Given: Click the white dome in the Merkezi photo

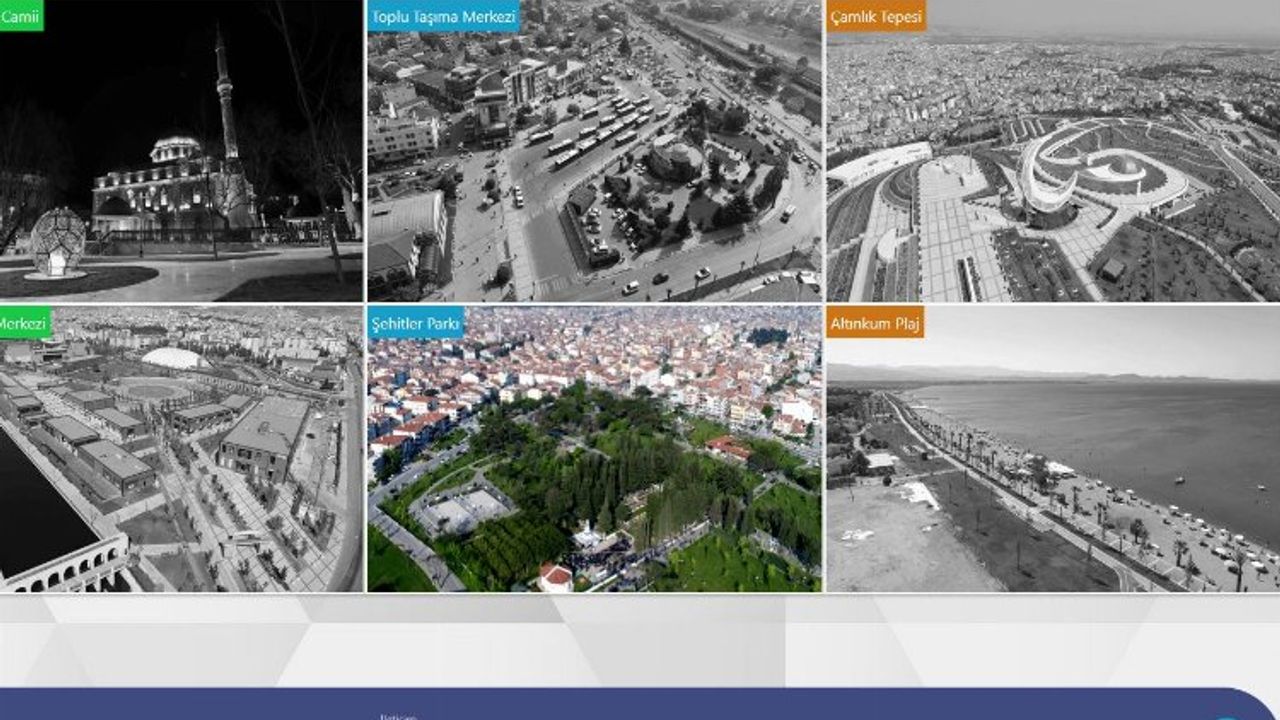Looking at the screenshot, I should click(175, 358).
